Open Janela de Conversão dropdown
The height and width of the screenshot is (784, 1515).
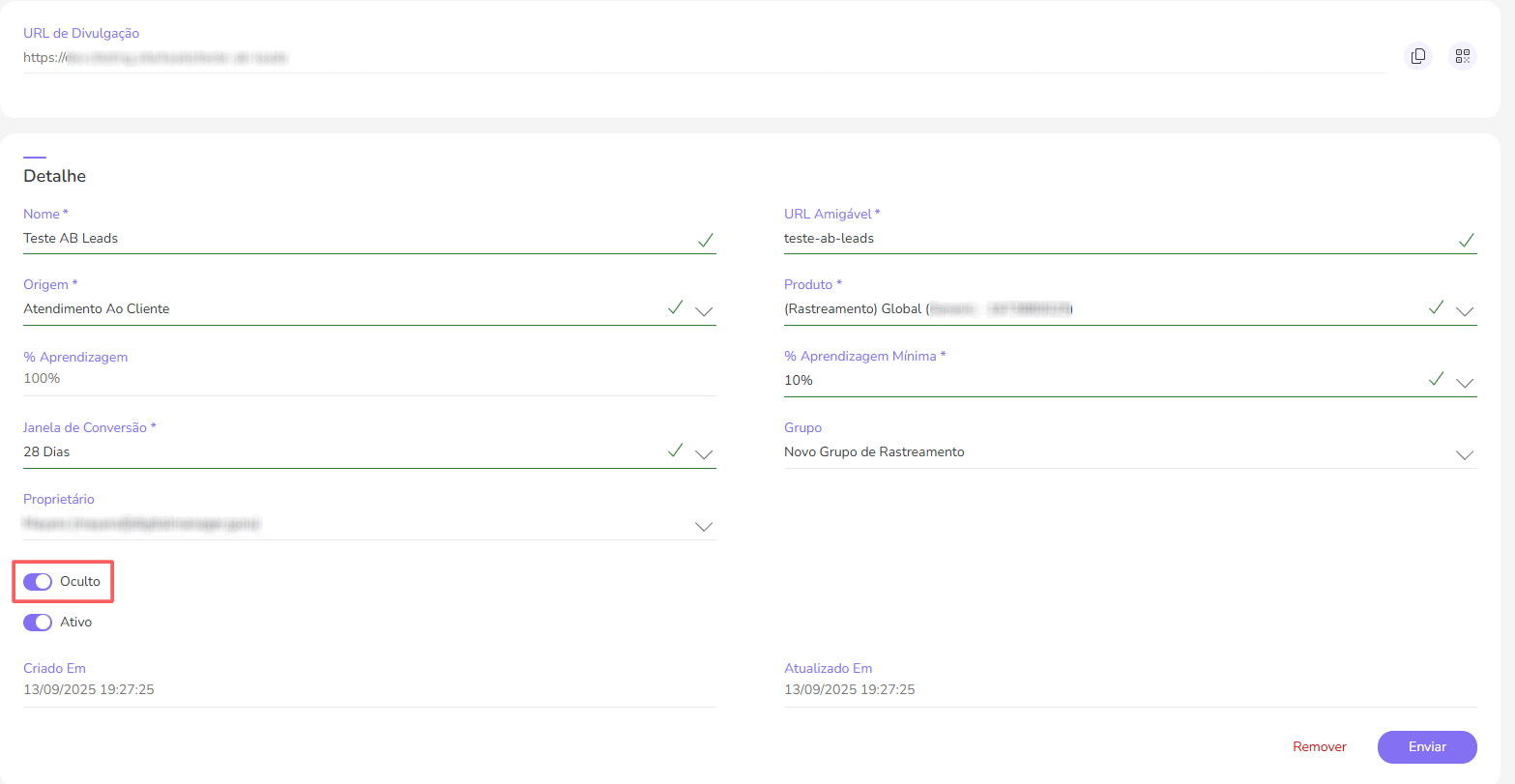704,453
